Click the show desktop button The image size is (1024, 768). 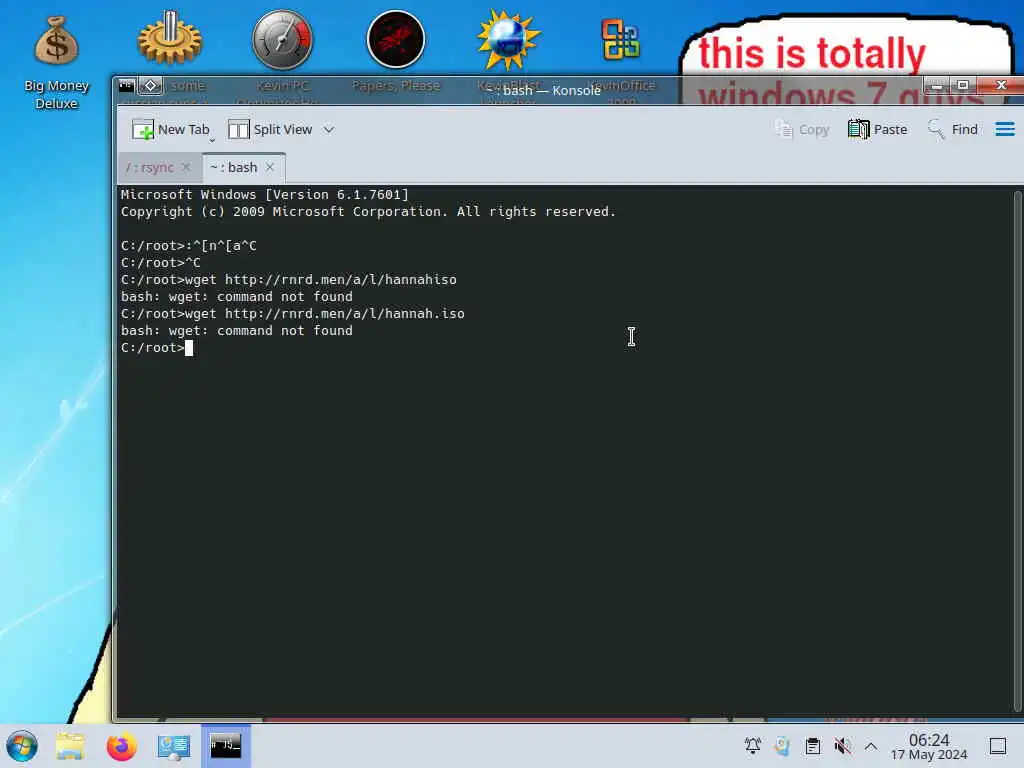coord(998,746)
